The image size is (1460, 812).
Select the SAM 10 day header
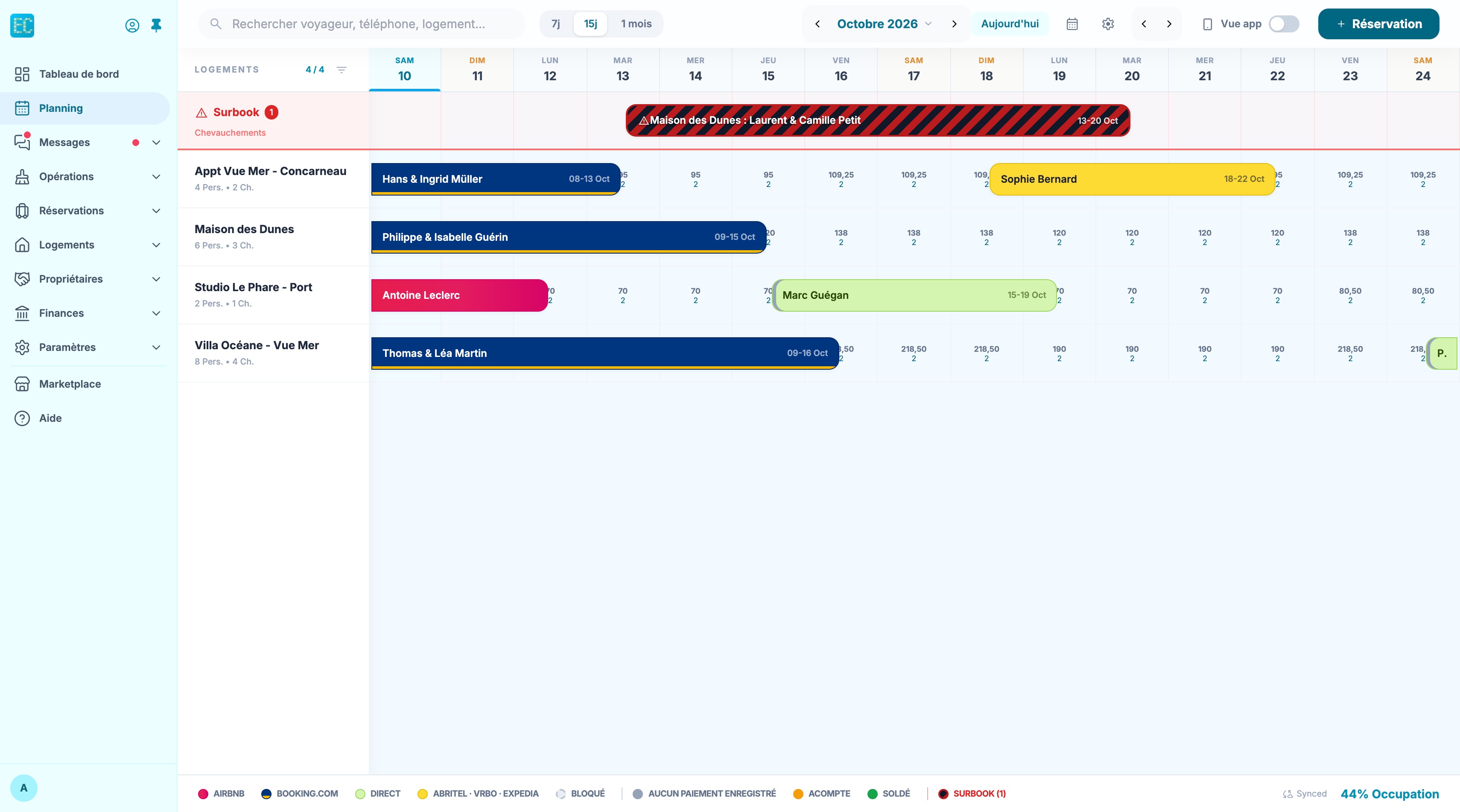[405, 69]
